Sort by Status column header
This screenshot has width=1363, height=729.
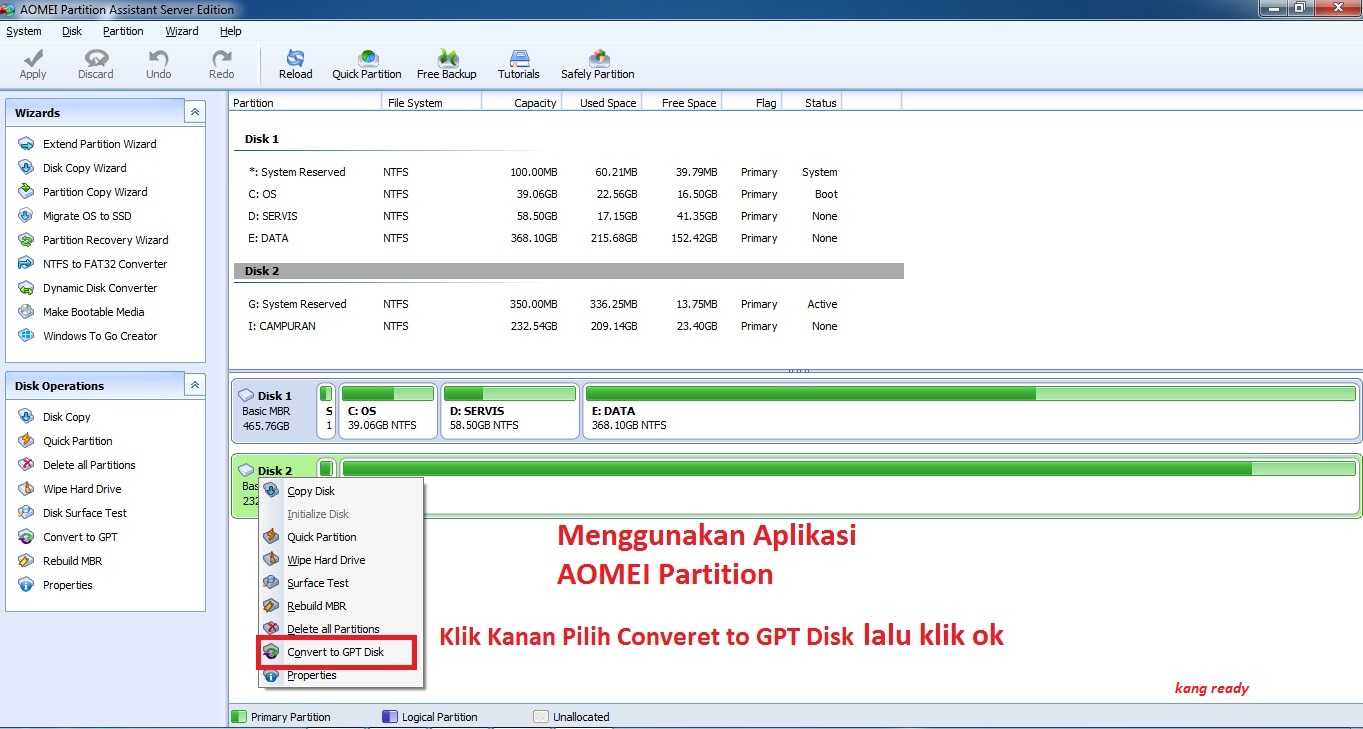[x=811, y=102]
